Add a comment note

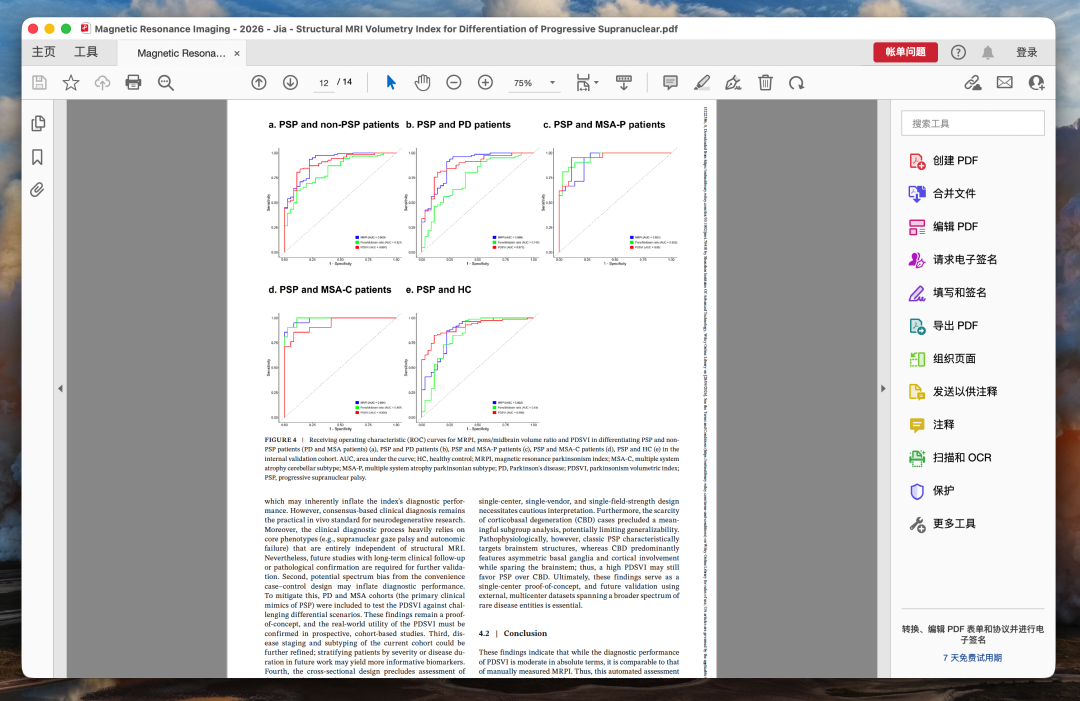pos(670,83)
